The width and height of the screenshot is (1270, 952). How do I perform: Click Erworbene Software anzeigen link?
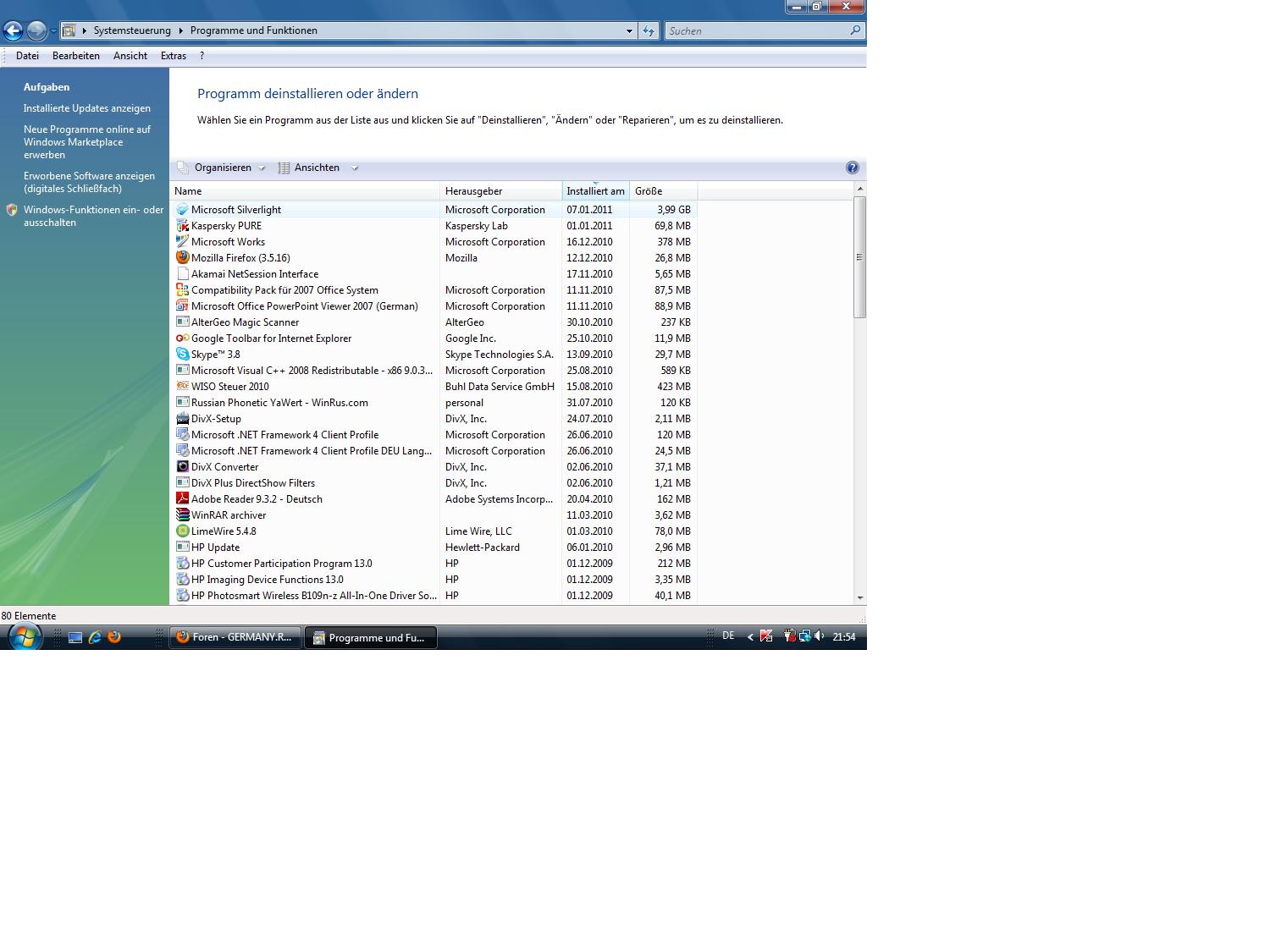click(x=89, y=182)
